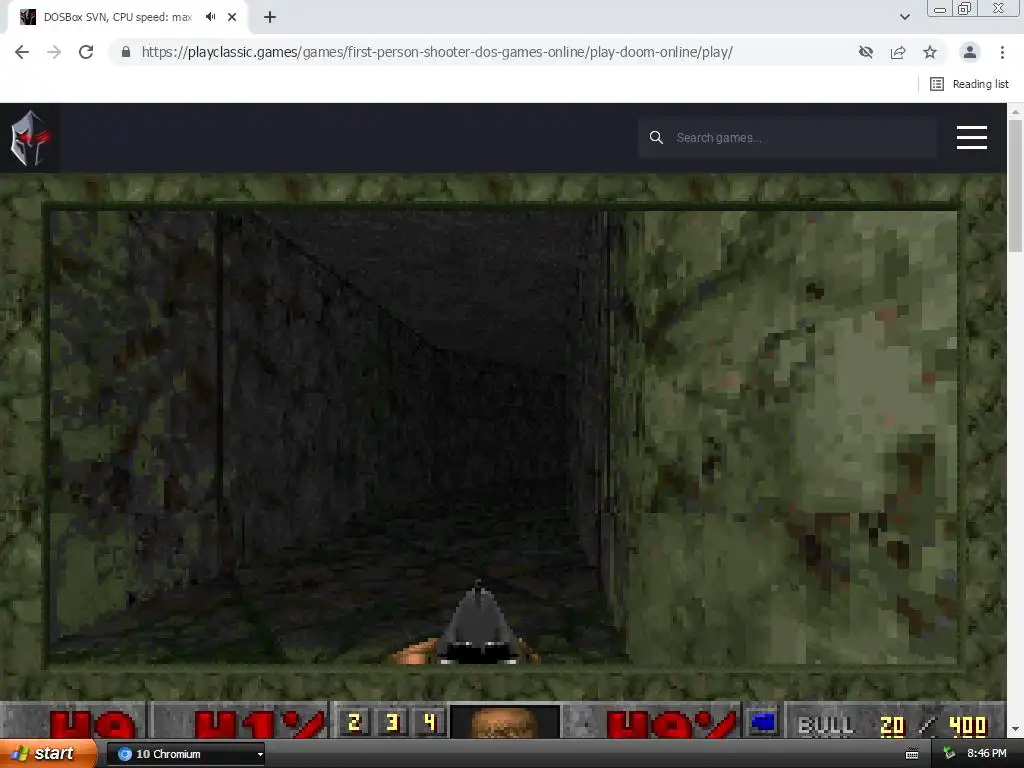Click the knight helmet site logo
The image size is (1024, 768).
click(29, 138)
